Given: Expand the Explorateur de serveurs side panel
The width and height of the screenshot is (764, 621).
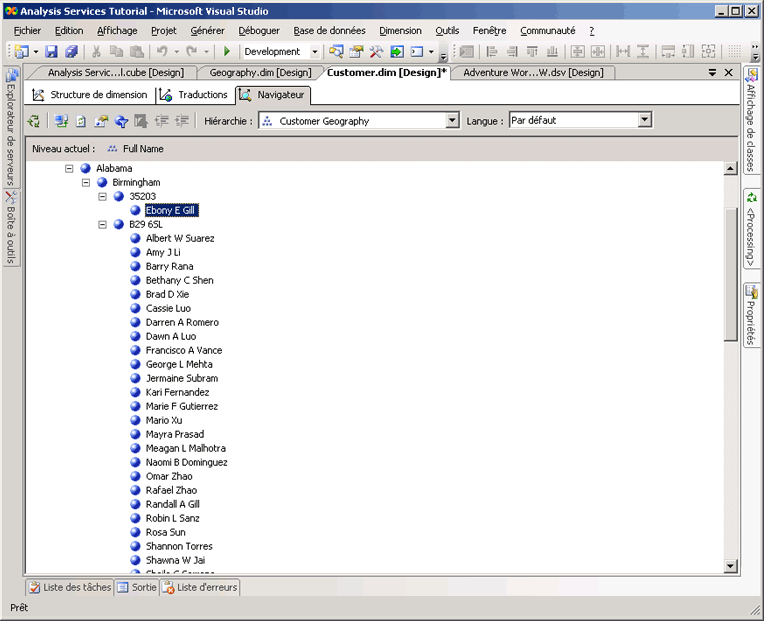Looking at the screenshot, I should pyautogui.click(x=11, y=127).
